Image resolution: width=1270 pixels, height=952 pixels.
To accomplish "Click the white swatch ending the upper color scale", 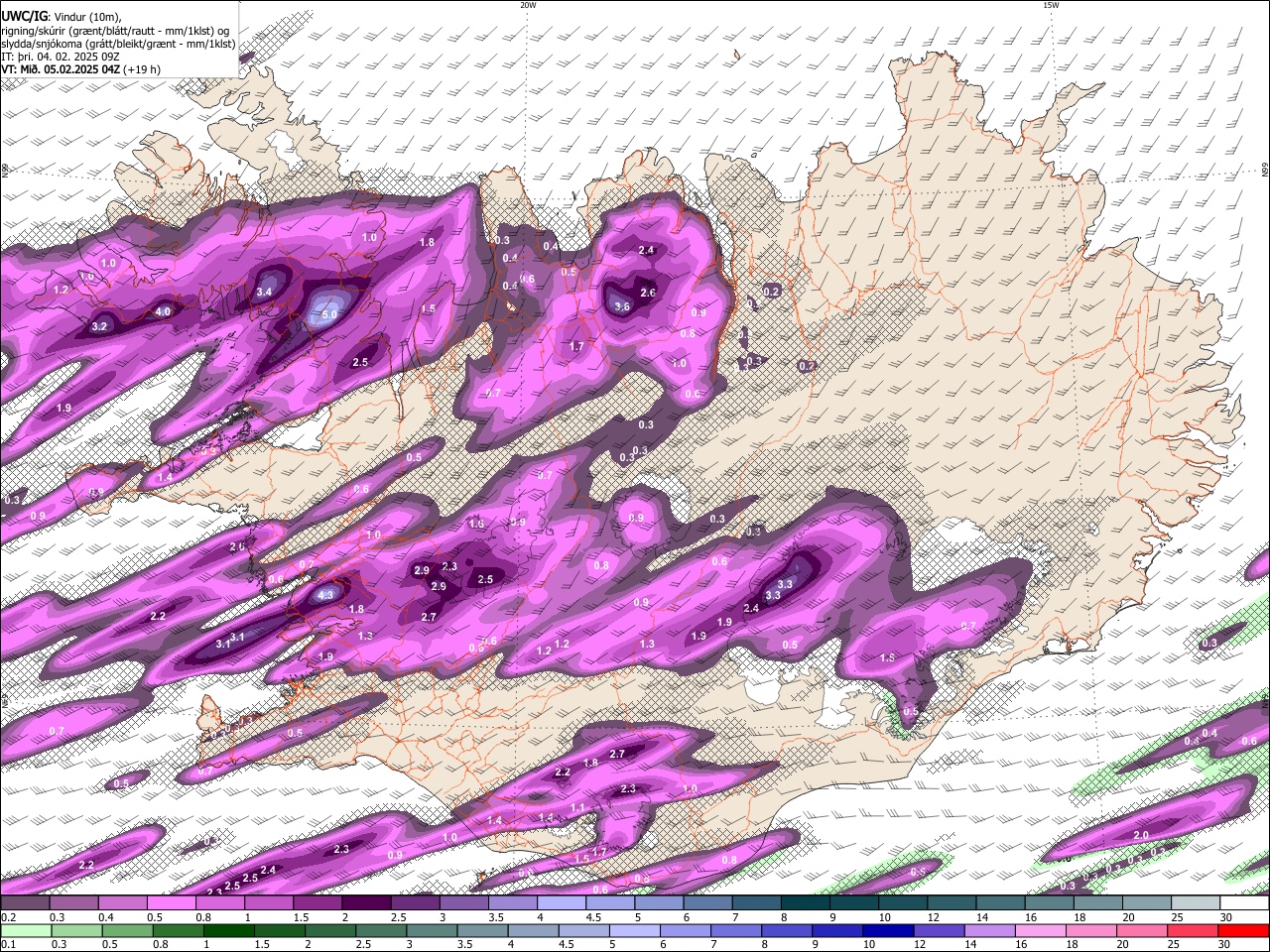I will 1244,903.
